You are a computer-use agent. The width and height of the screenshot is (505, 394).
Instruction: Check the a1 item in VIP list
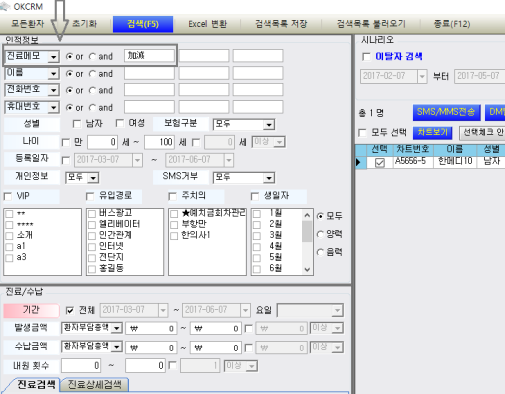[x=9, y=247]
